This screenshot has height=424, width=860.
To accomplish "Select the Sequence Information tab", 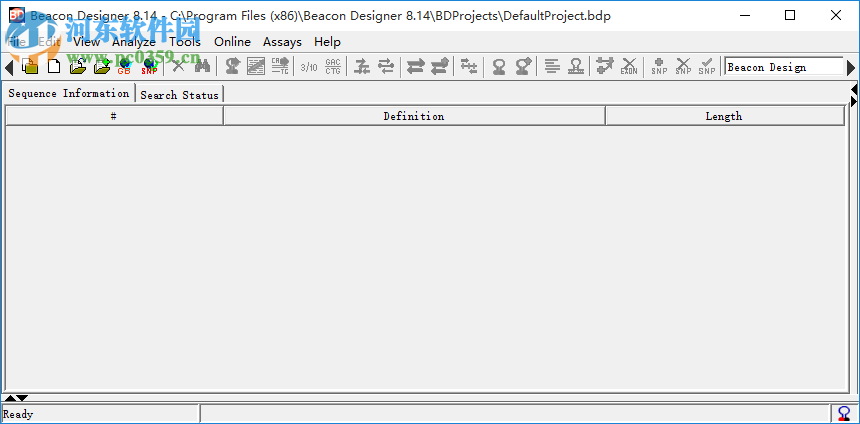I will tap(69, 93).
